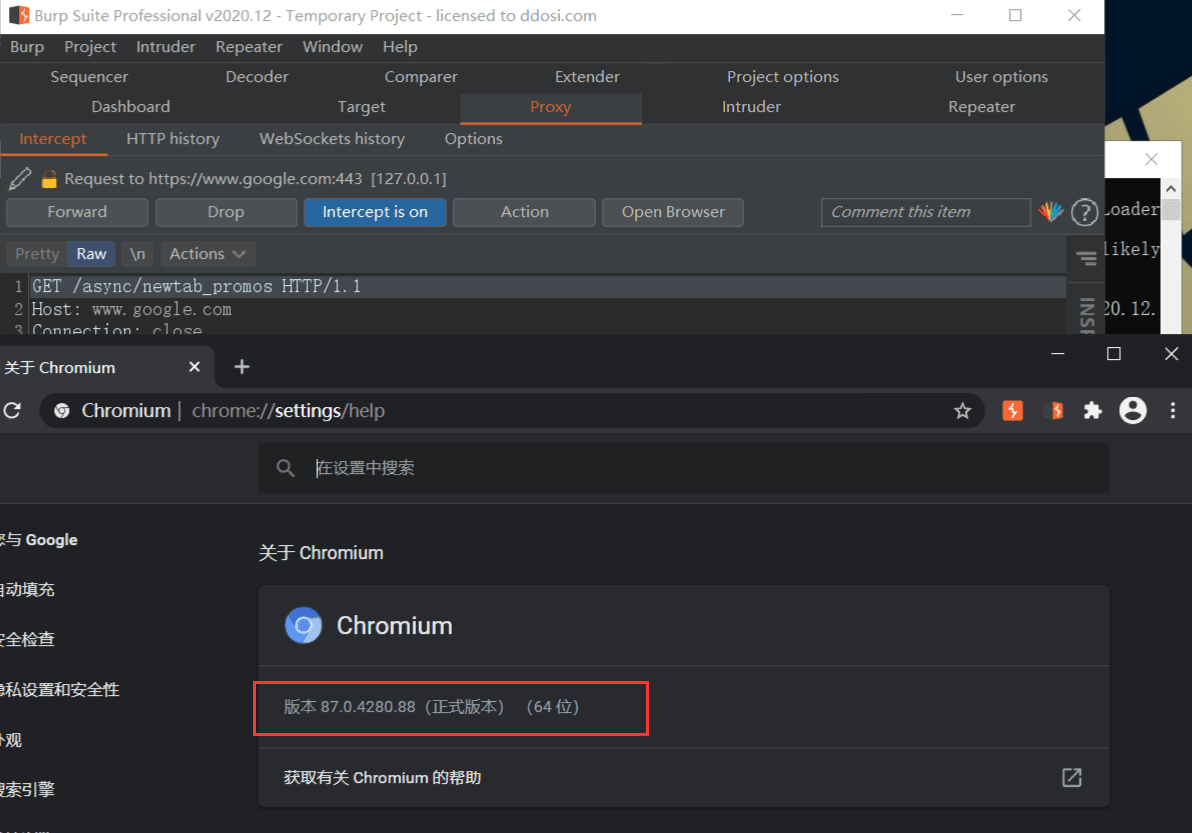This screenshot has width=1192, height=833.
Task: Open the Project menu
Action: click(x=90, y=47)
